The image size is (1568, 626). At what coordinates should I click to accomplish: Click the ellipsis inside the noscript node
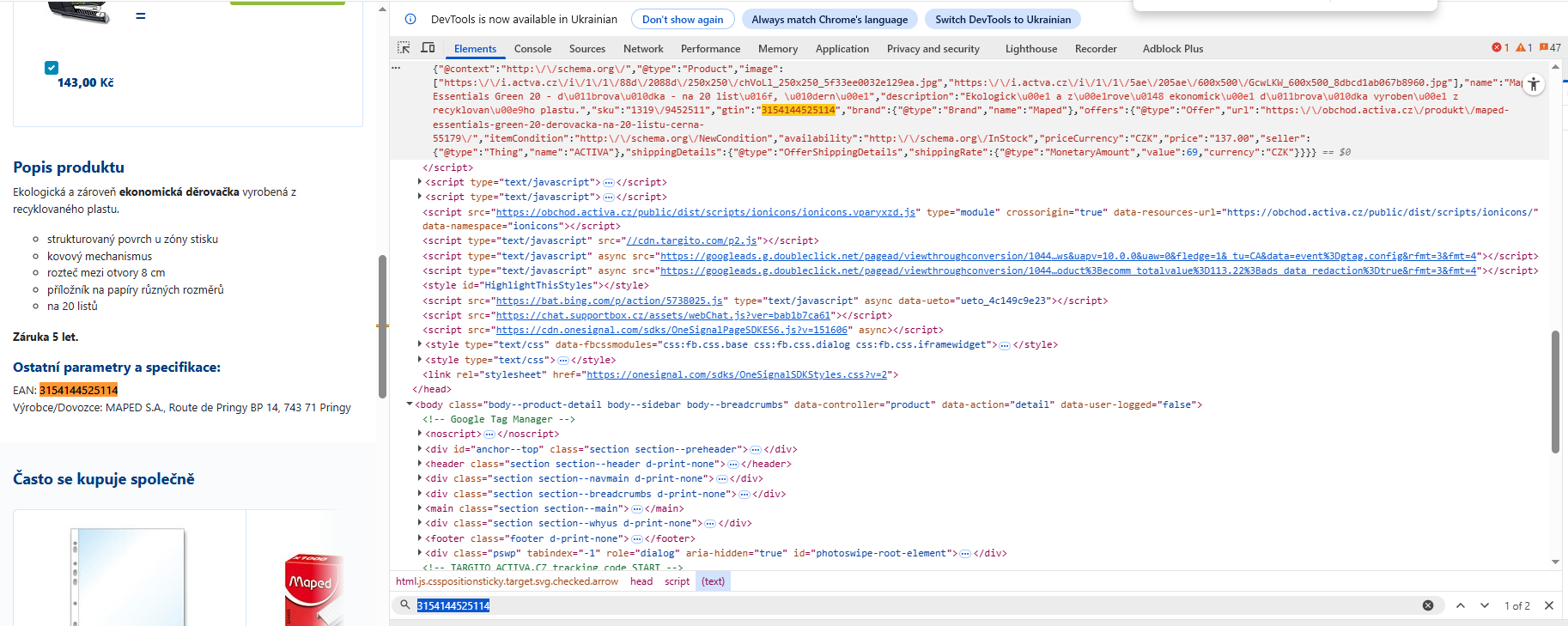[489, 435]
